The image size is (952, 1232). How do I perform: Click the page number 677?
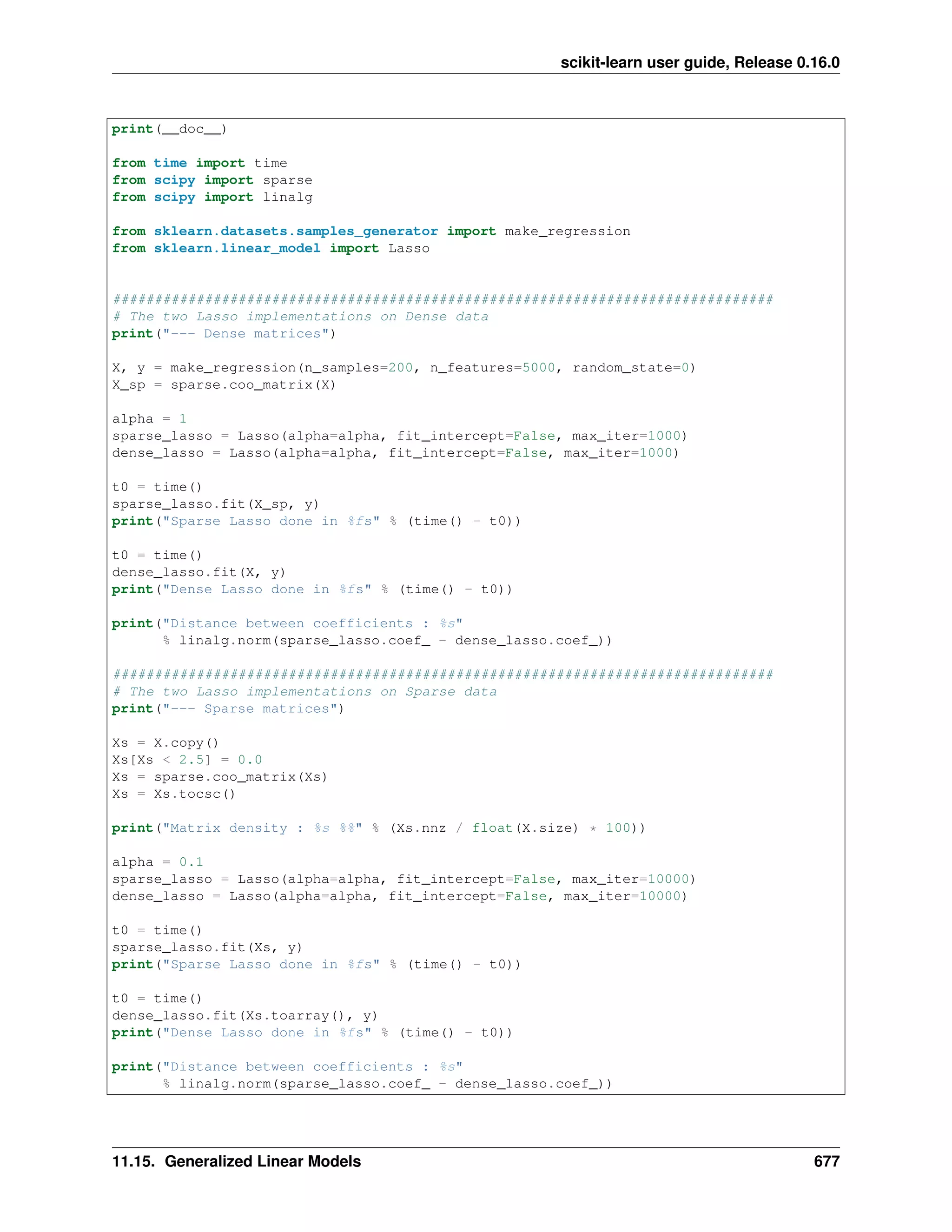coord(827,1161)
